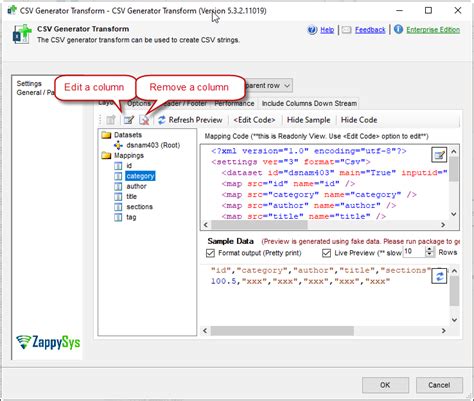The width and height of the screenshot is (474, 401).
Task: Click the ZappySys logo
Action: click(48, 342)
